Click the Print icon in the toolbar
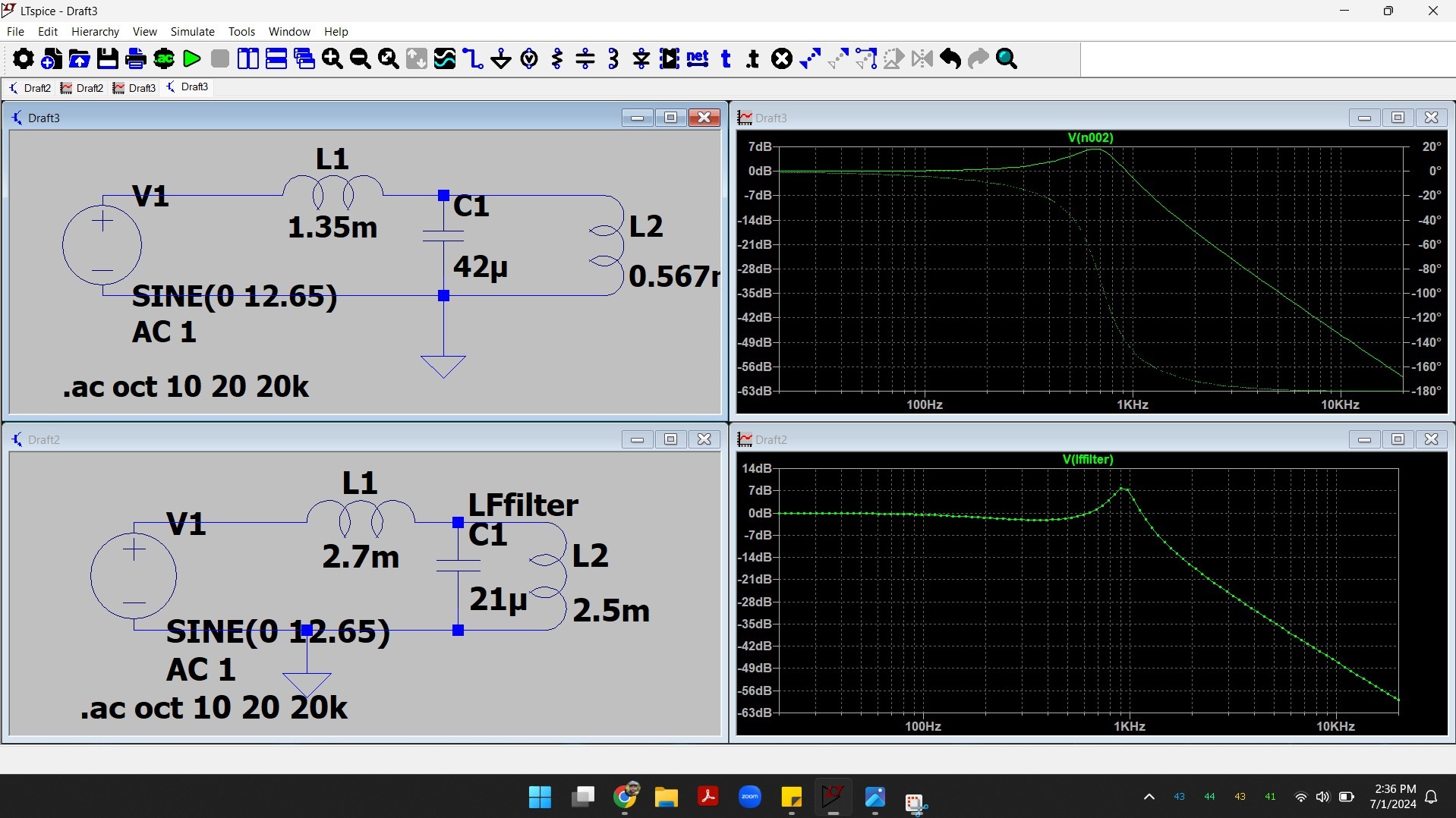 click(136, 58)
